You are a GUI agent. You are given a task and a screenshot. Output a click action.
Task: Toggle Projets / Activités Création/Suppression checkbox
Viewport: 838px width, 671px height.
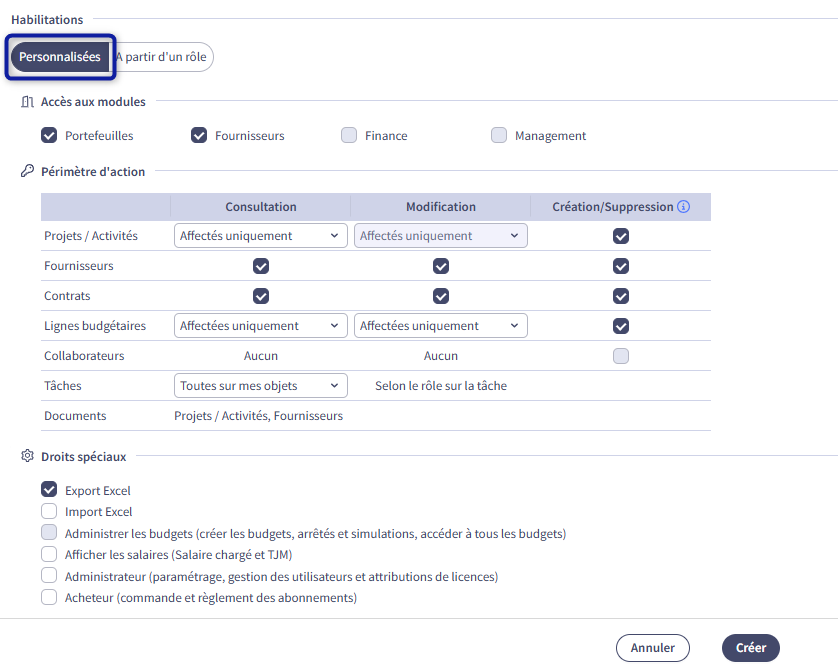[x=621, y=236]
